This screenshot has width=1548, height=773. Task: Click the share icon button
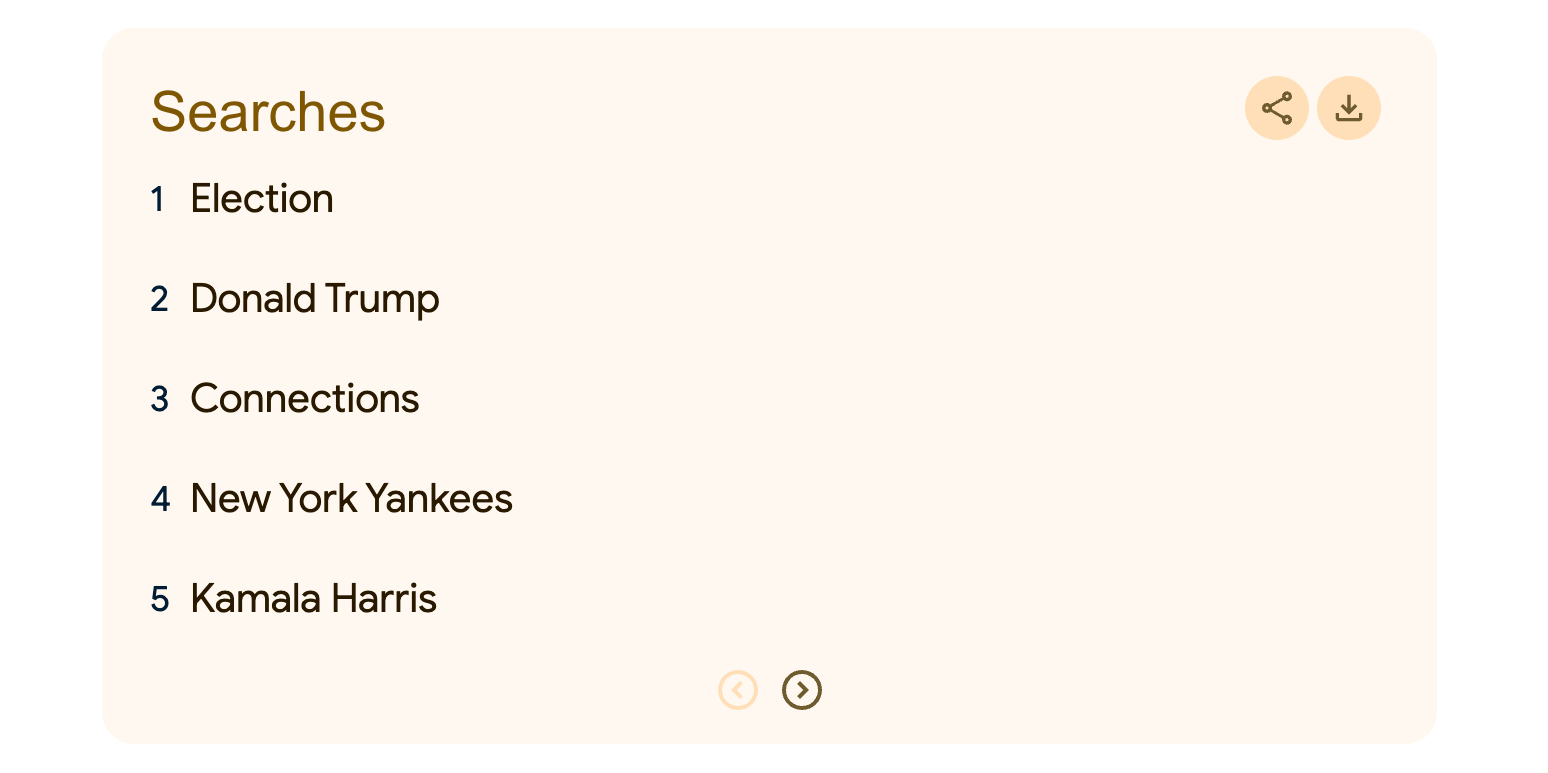point(1276,108)
